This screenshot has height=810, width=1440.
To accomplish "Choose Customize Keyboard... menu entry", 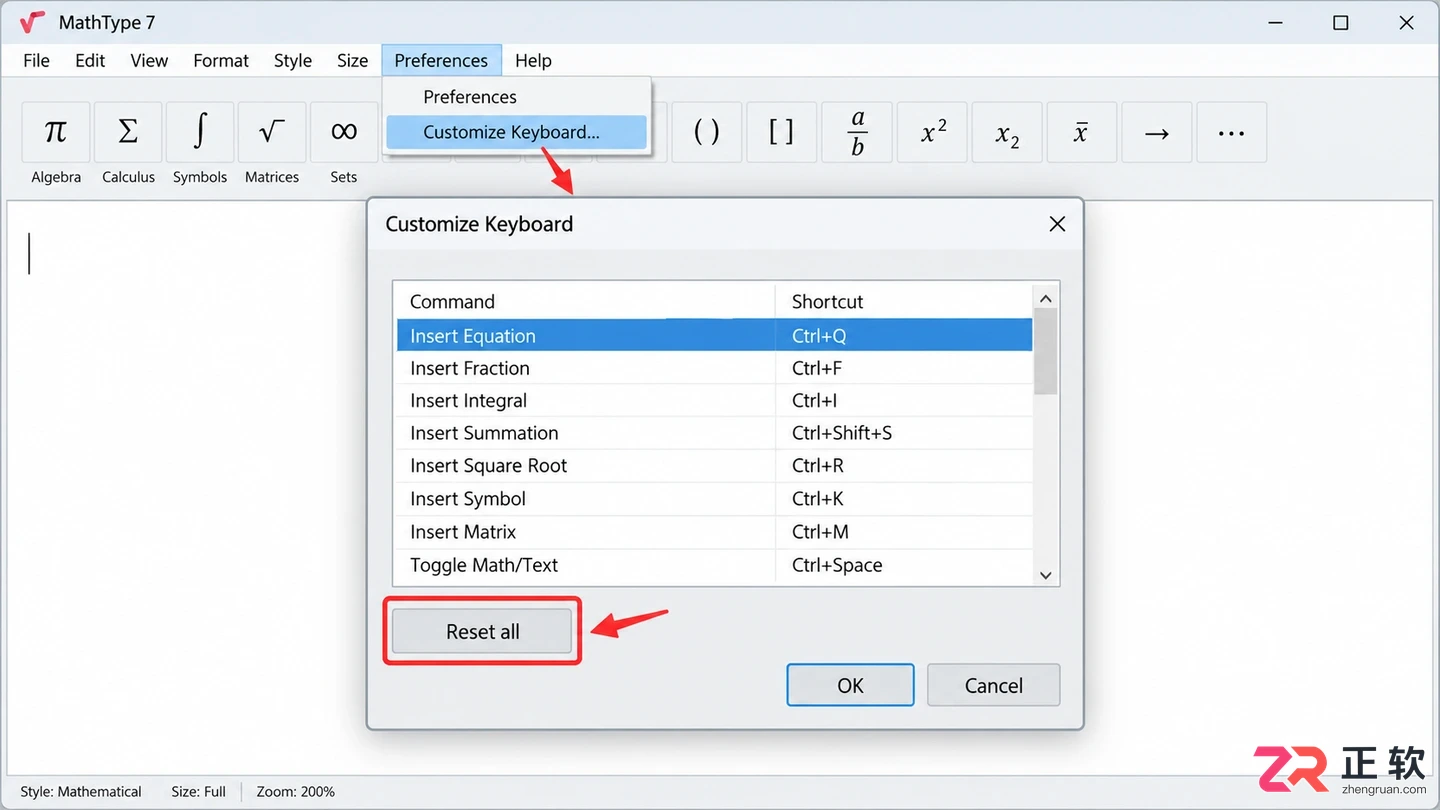I will tap(517, 132).
